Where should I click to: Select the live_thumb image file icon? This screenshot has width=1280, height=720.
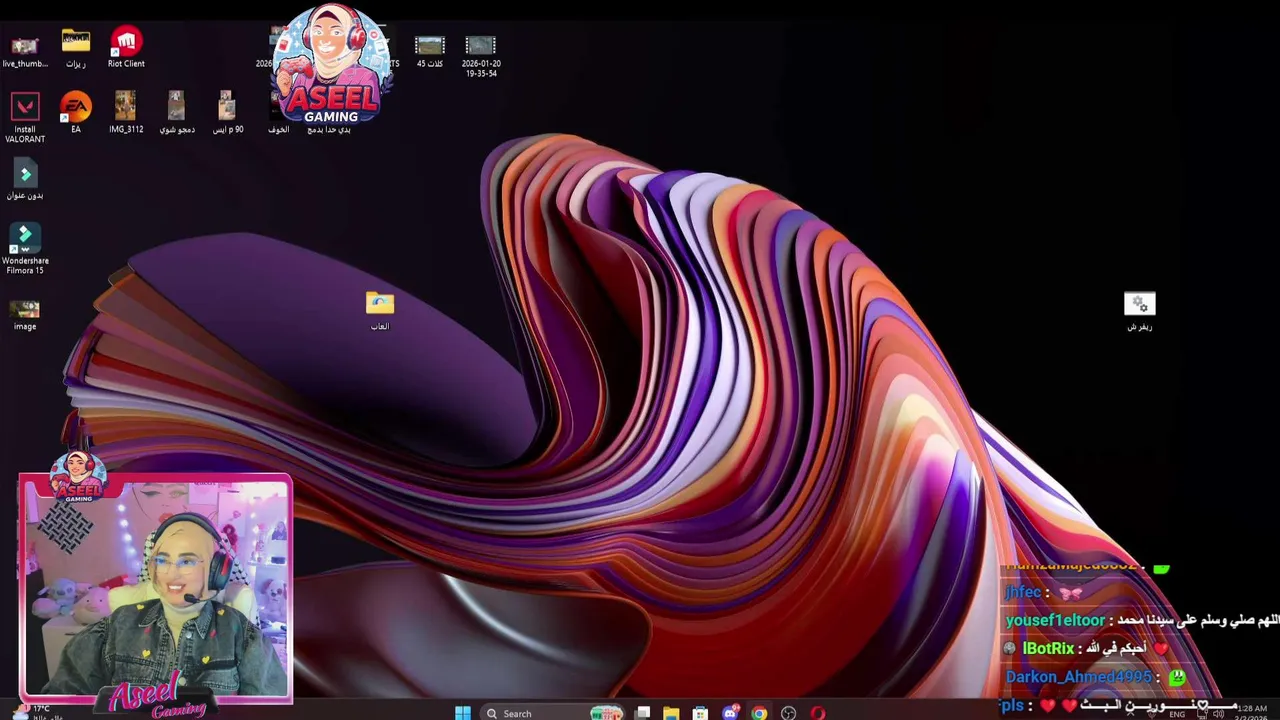pyautogui.click(x=25, y=50)
